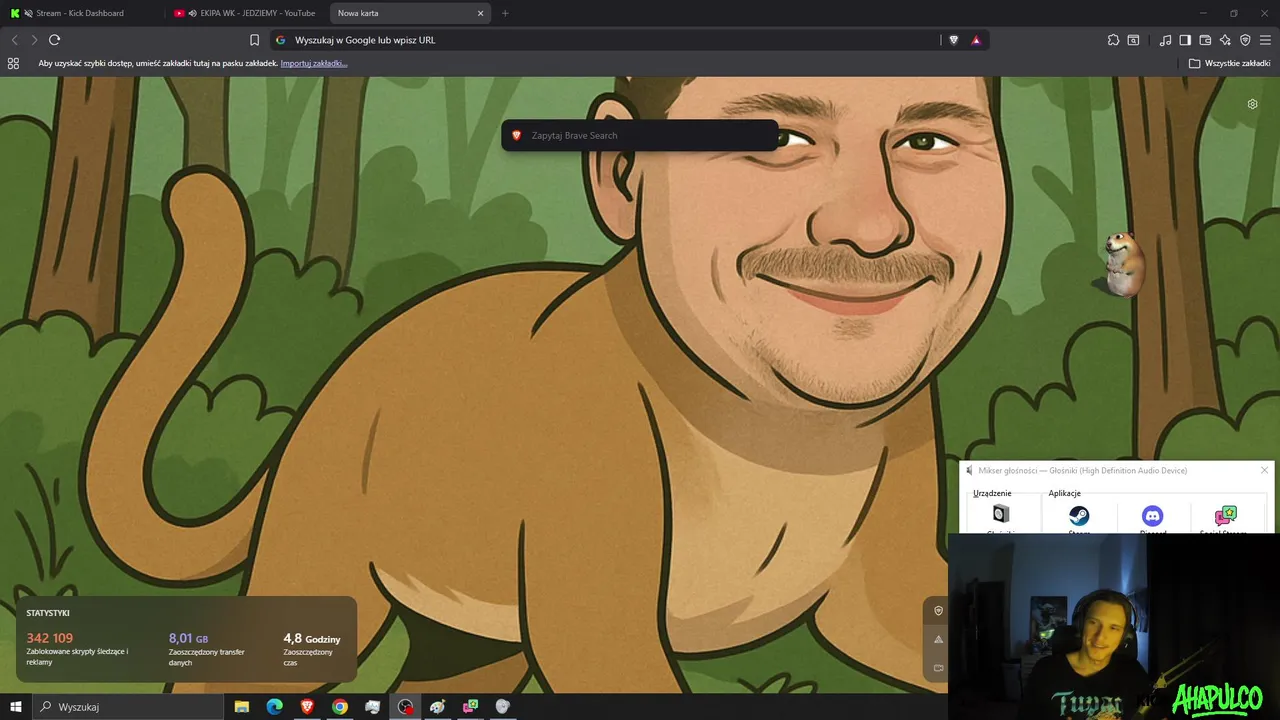Image resolution: width=1280 pixels, height=720 pixels.
Task: Click the STATYSTYKI widget heading
Action: (x=48, y=613)
